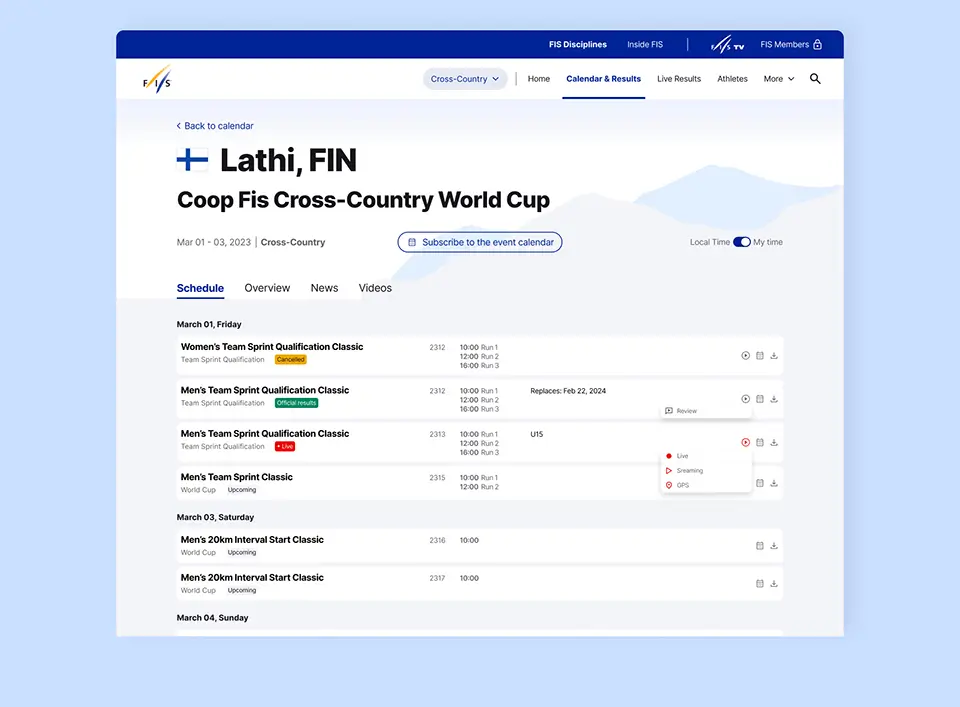Screen dimensions: 960x707
Task: Play video for Women's Team Sprint Qualification
Action: 745,355
